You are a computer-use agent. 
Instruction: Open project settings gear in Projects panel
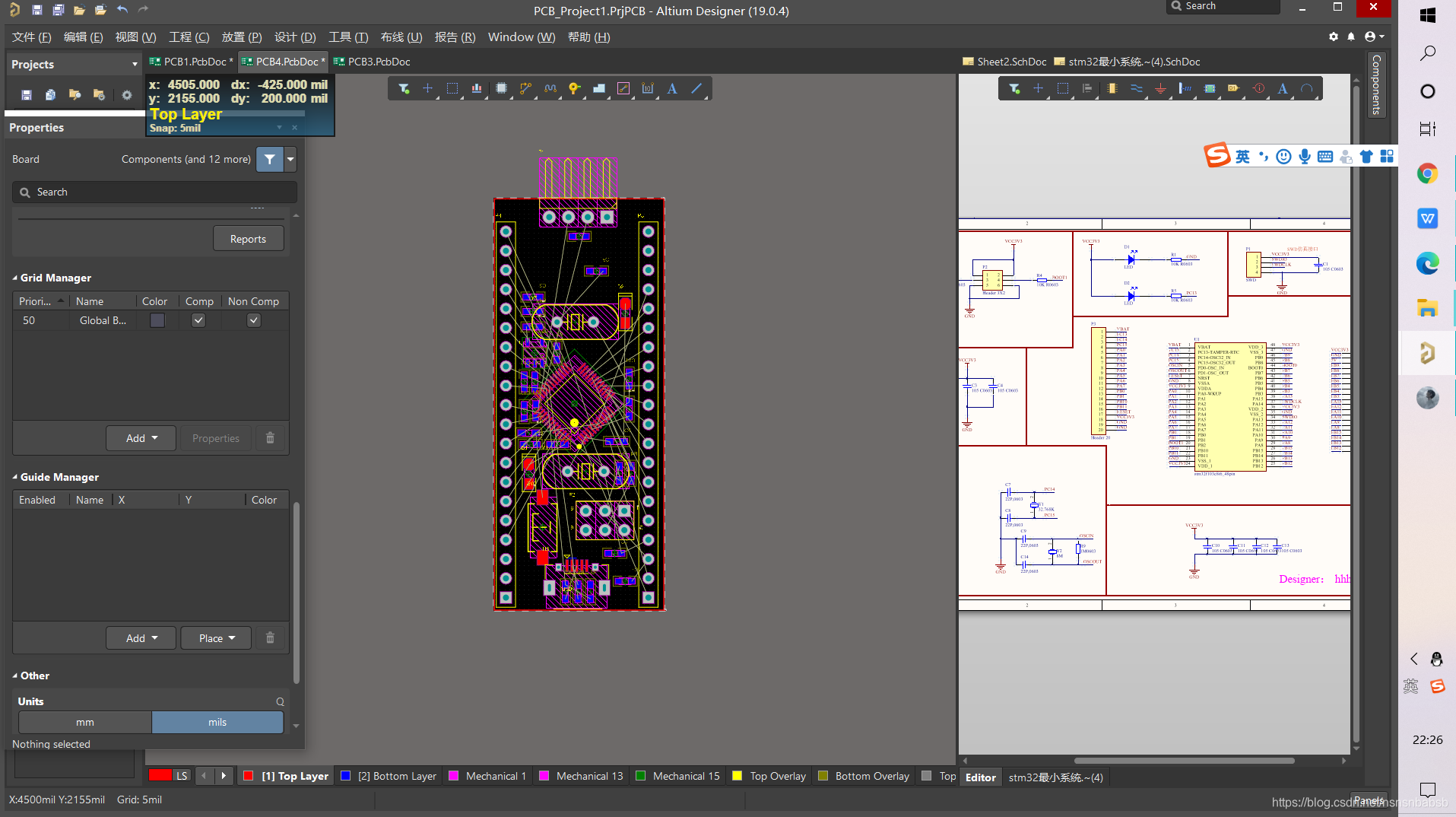127,95
